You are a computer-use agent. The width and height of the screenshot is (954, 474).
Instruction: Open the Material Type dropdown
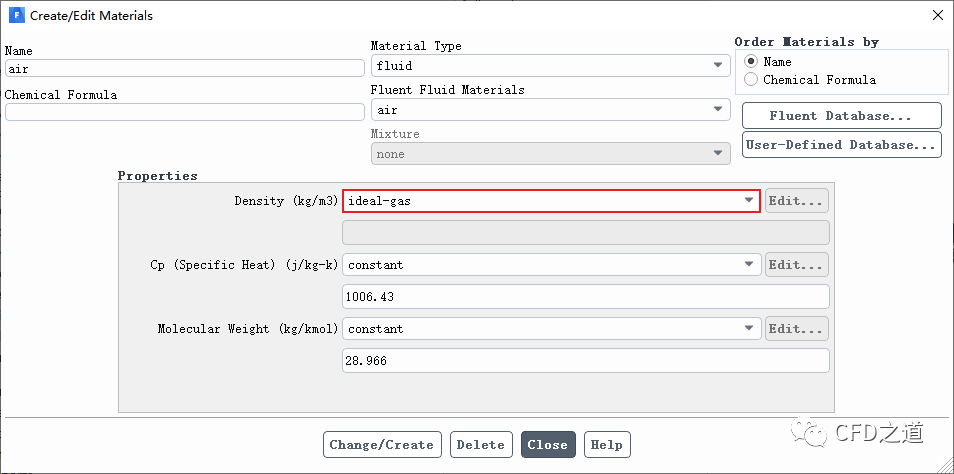pyautogui.click(x=550, y=66)
